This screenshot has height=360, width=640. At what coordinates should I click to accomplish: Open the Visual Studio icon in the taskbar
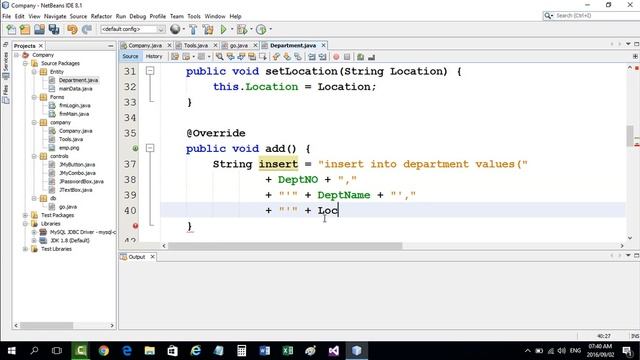point(333,351)
